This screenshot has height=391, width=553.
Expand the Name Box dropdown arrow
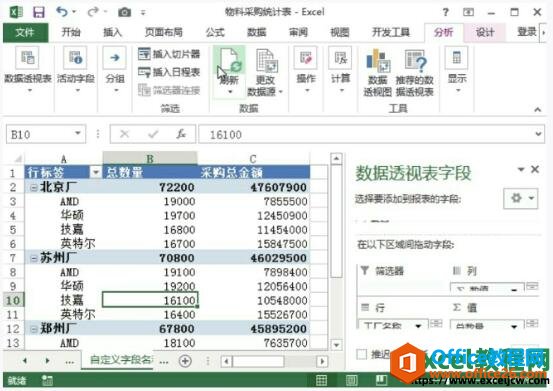[x=78, y=133]
